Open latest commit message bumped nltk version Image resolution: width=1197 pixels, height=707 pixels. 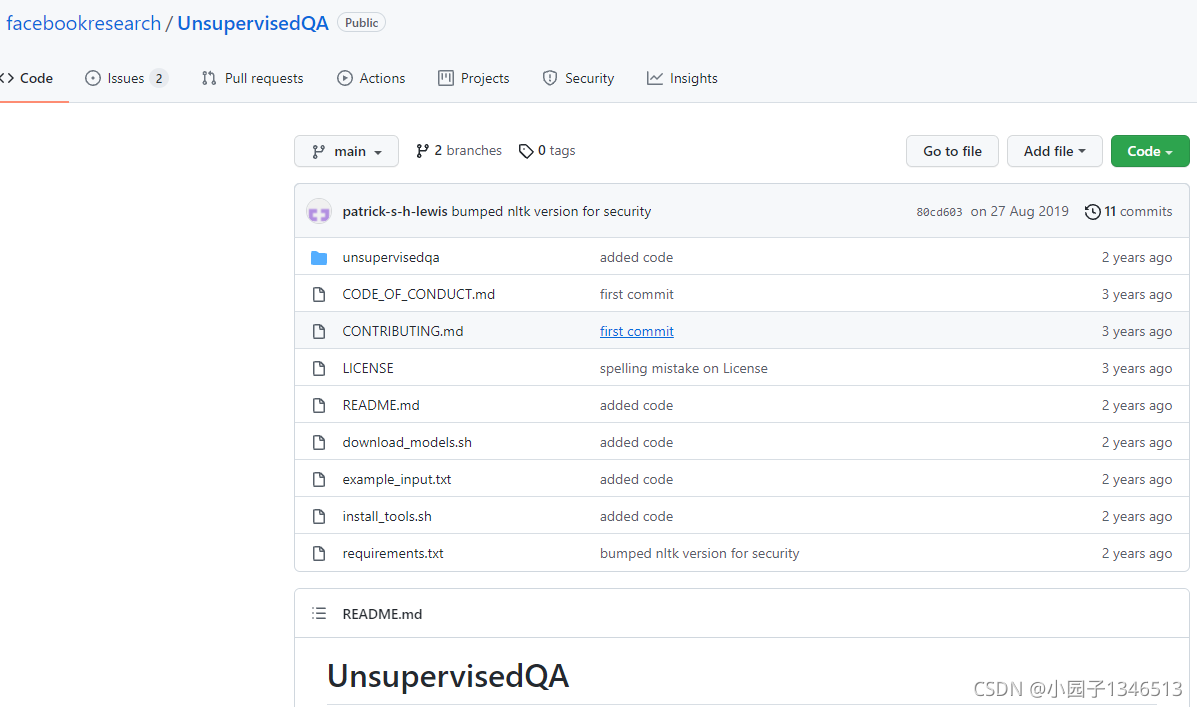tap(551, 211)
